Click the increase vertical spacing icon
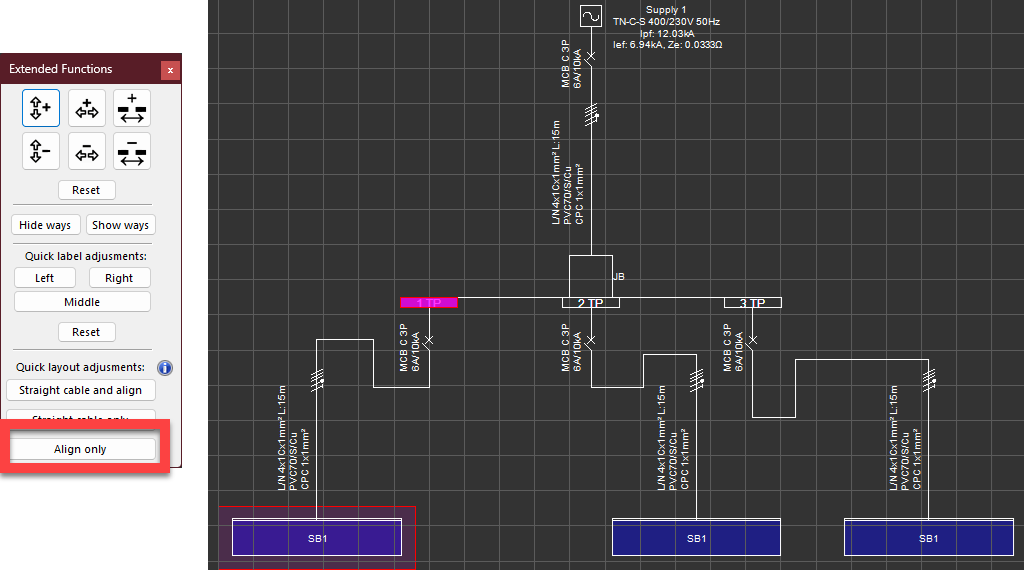Screen dimensions: 1024x570 [x=41, y=108]
